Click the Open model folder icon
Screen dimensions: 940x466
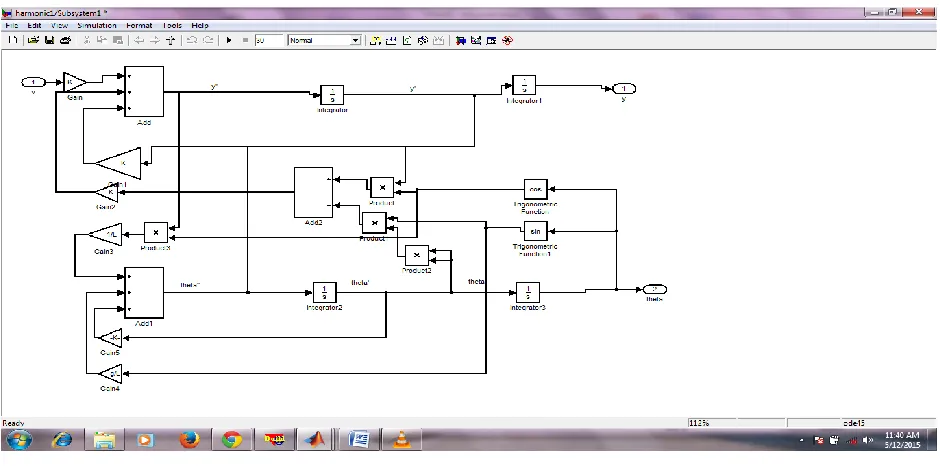click(x=33, y=40)
